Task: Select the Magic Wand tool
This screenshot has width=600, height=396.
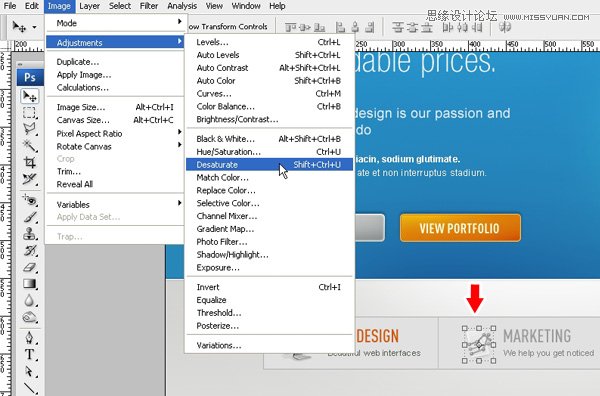Action: [x=29, y=145]
